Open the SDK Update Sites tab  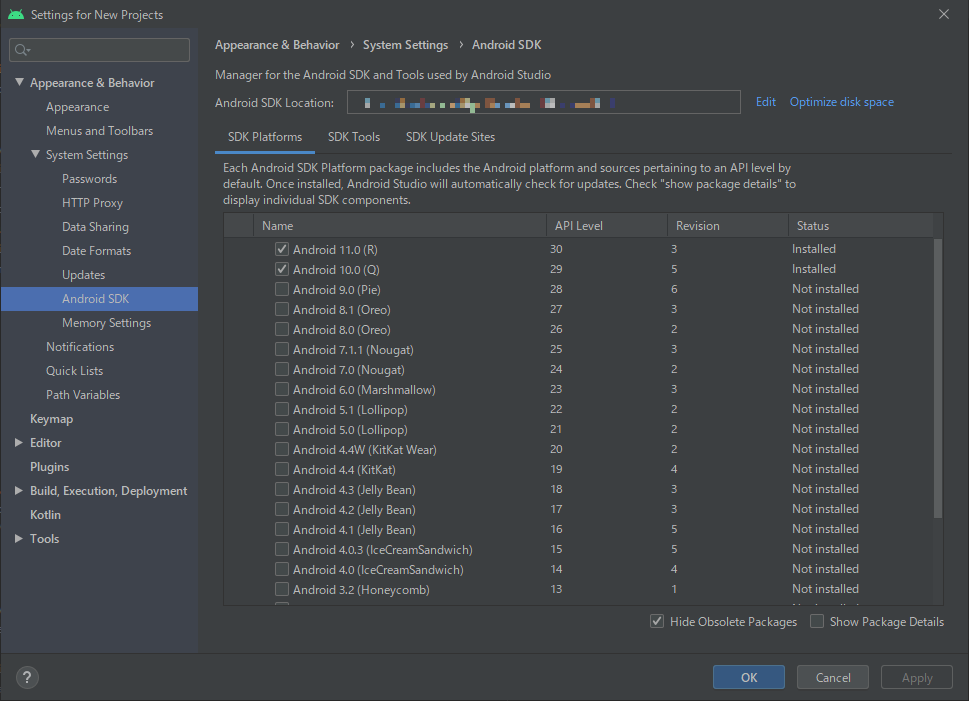(x=451, y=137)
